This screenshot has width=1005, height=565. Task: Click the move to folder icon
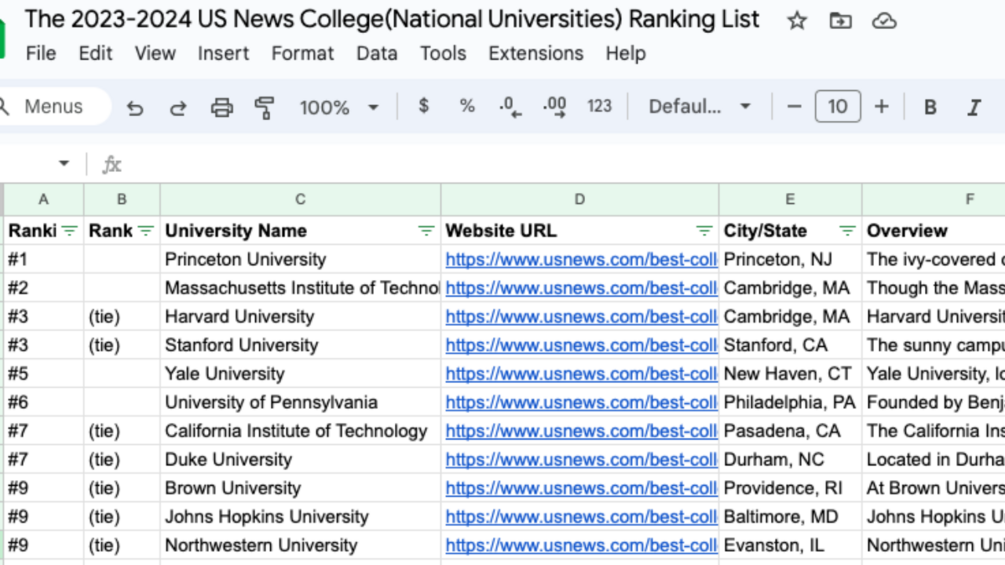(x=840, y=20)
